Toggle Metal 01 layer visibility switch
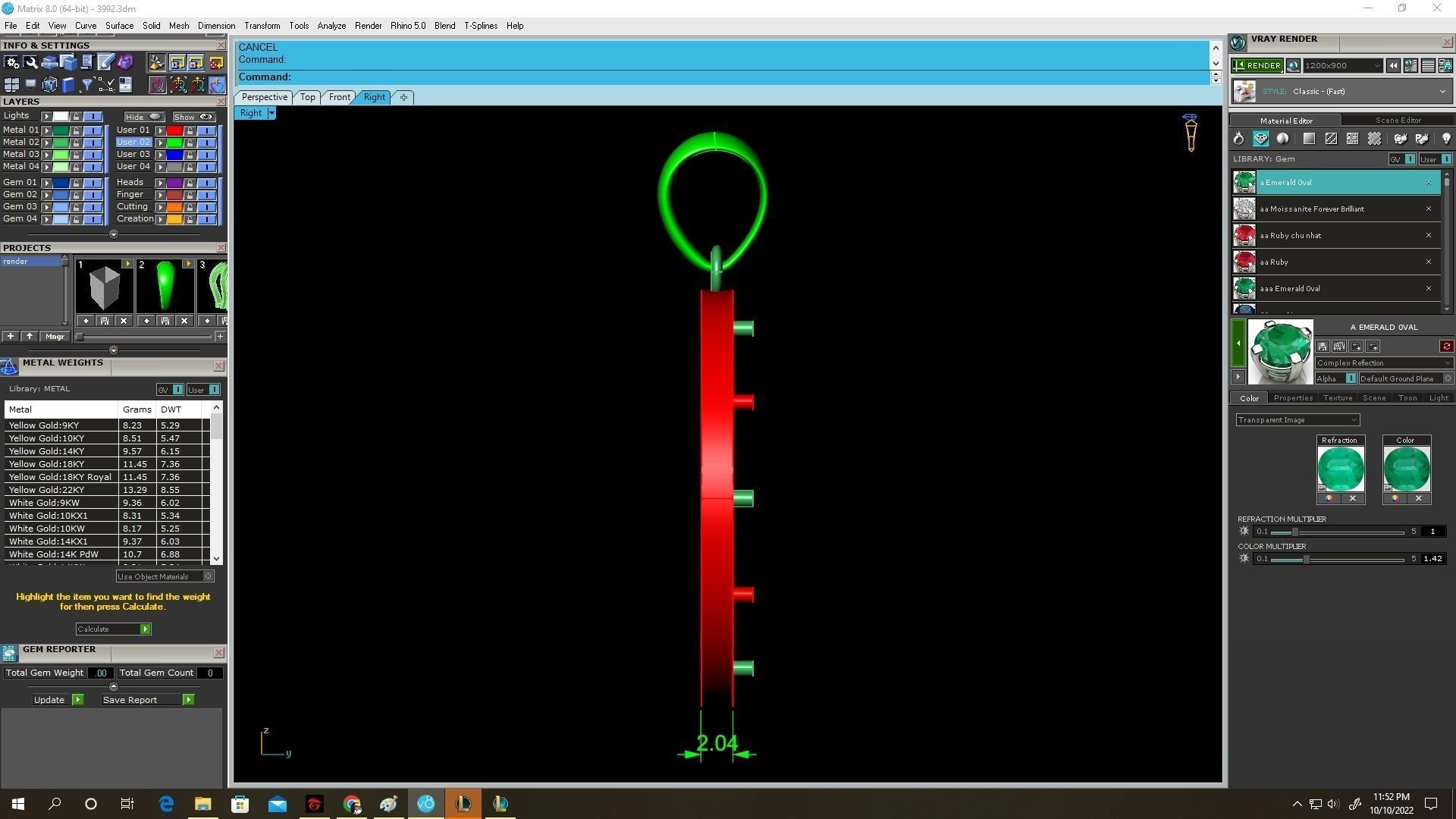This screenshot has height=819, width=1456. coord(93,130)
